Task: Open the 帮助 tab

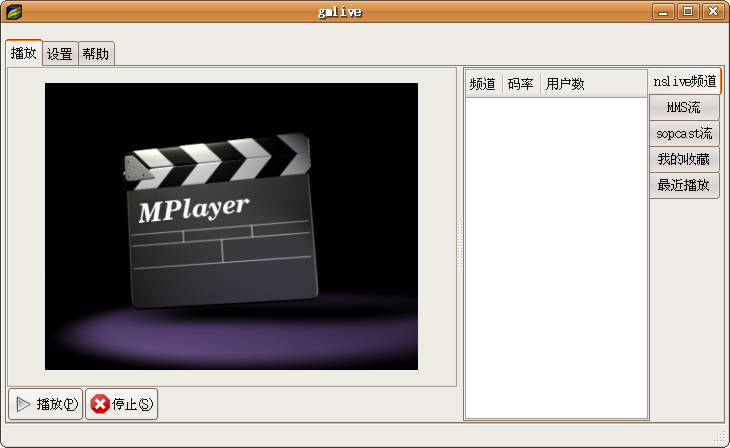Action: [x=96, y=54]
